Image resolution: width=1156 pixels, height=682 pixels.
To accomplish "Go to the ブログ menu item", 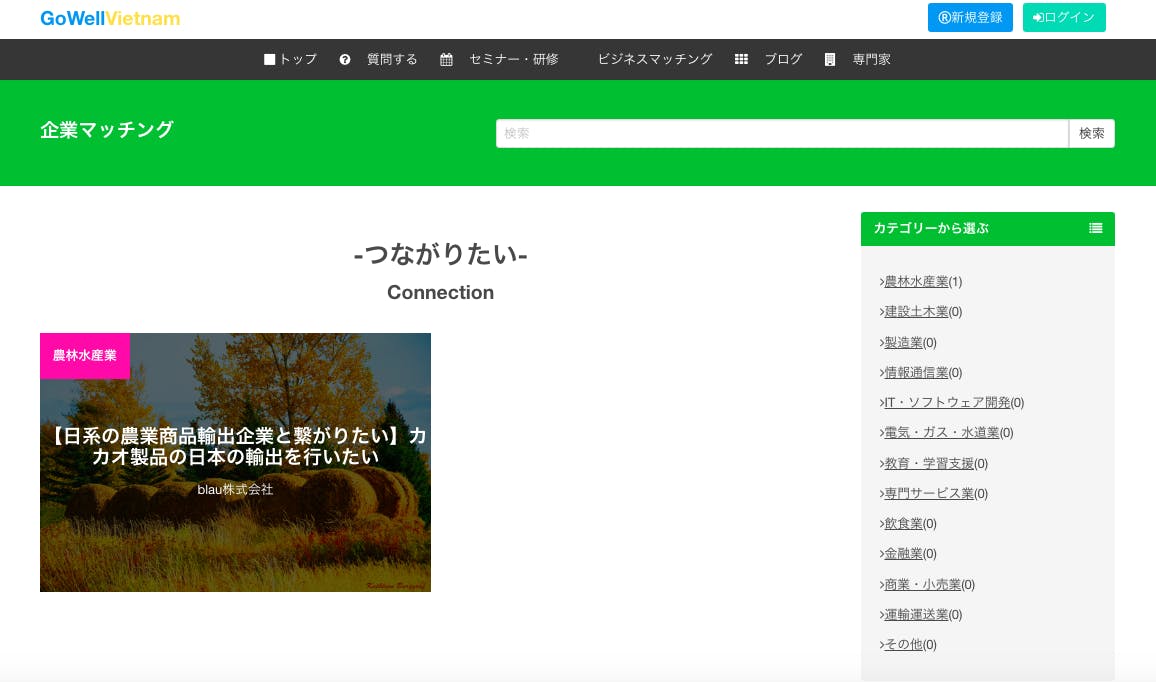I will (783, 59).
